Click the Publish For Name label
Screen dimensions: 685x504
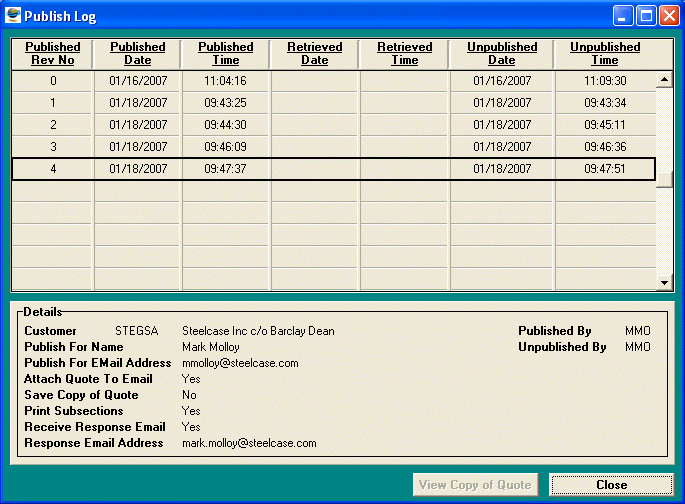(74, 347)
